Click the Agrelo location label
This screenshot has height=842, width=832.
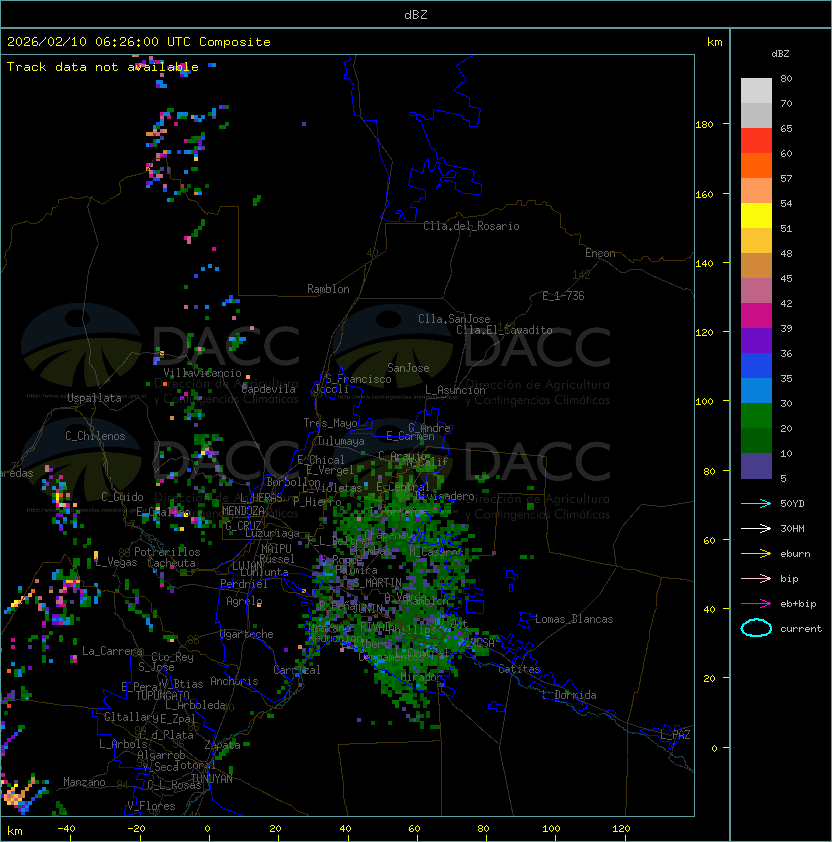coord(244,601)
